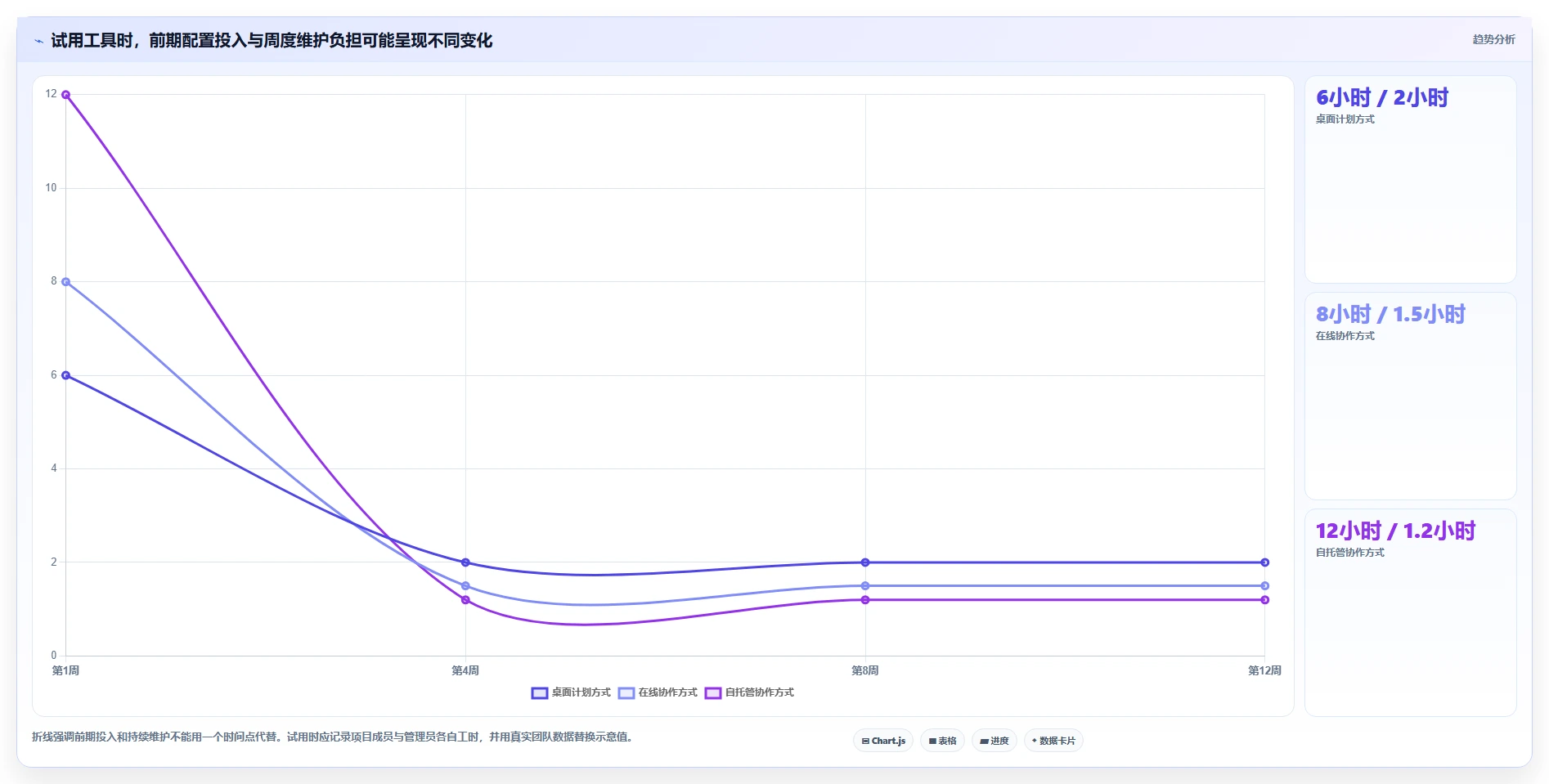Click the 在线协作方式 card caption
The image size is (1549, 784).
click(x=1345, y=336)
